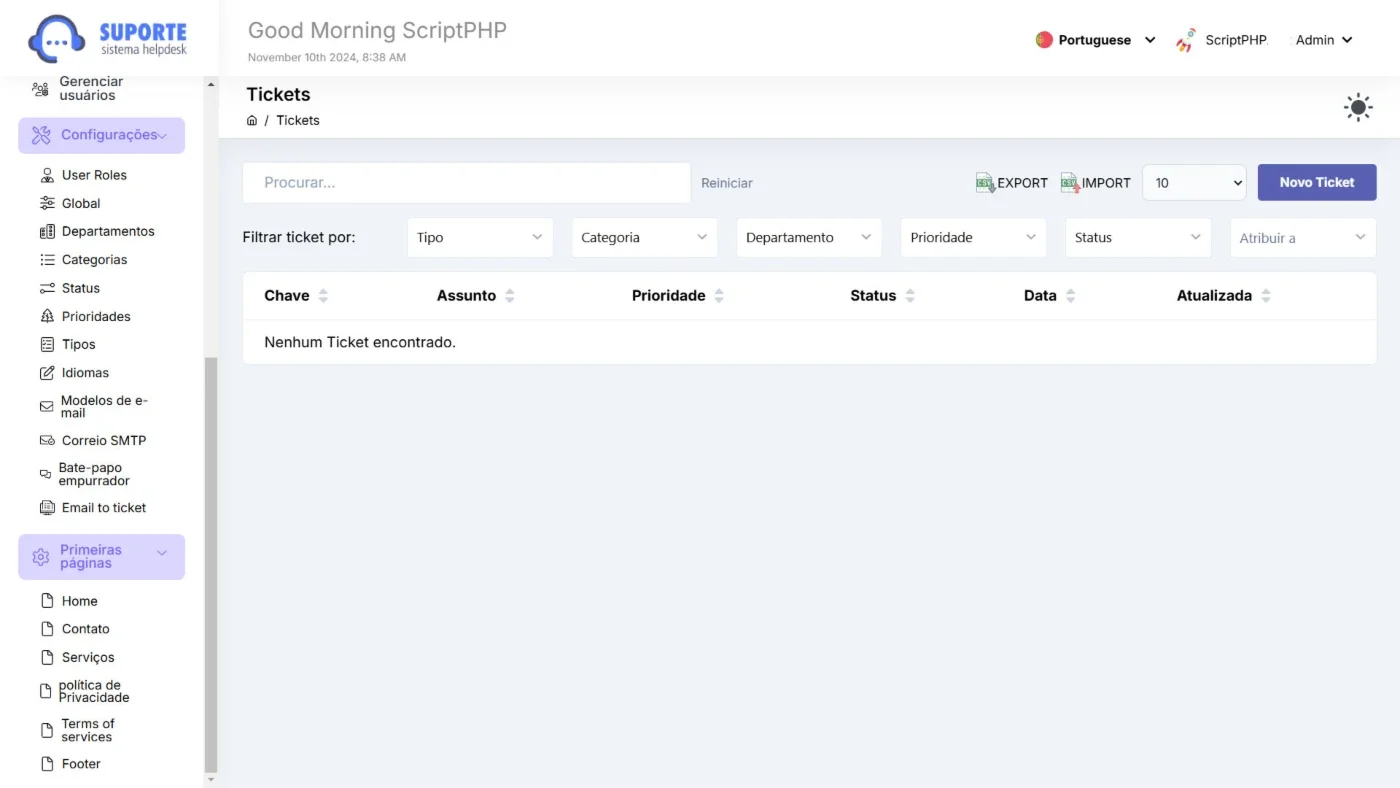Sort table by Prioridade column arrows
Viewport: 1400px width, 788px height.
tap(719, 296)
